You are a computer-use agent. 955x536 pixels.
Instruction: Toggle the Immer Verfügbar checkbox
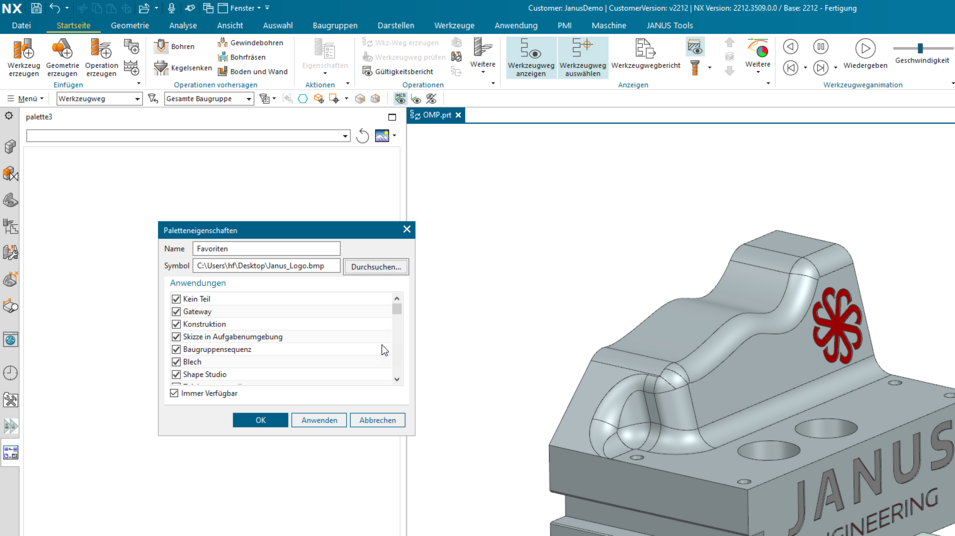pyautogui.click(x=174, y=393)
